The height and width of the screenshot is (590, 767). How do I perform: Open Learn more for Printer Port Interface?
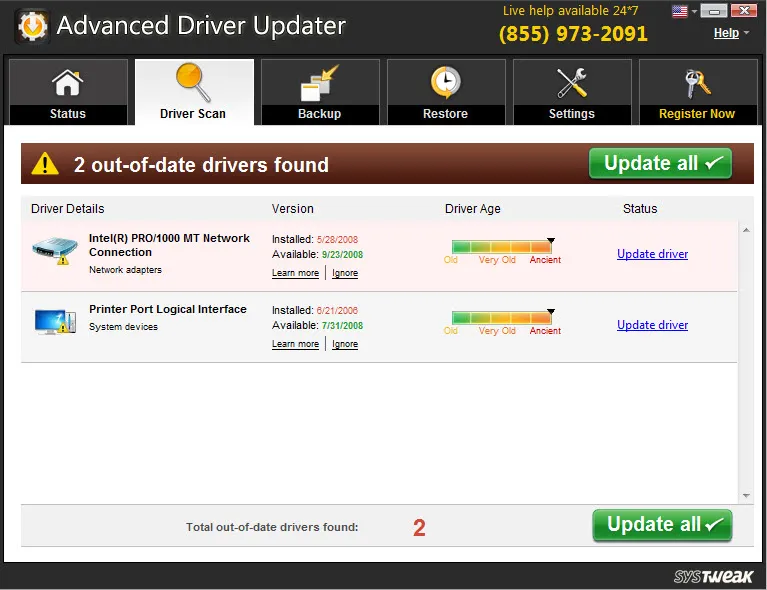pyautogui.click(x=295, y=344)
